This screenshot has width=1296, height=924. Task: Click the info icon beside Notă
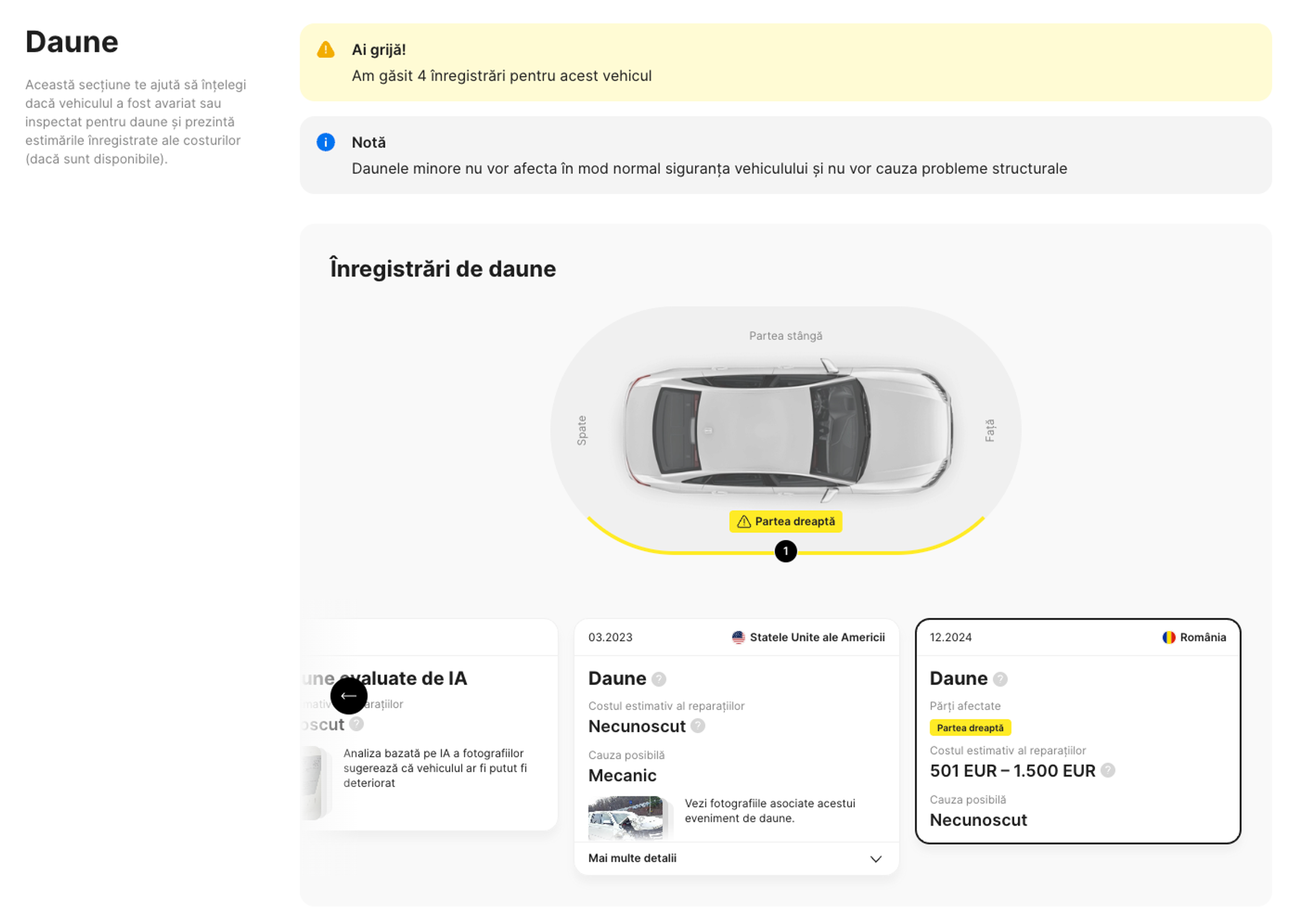pyautogui.click(x=325, y=143)
